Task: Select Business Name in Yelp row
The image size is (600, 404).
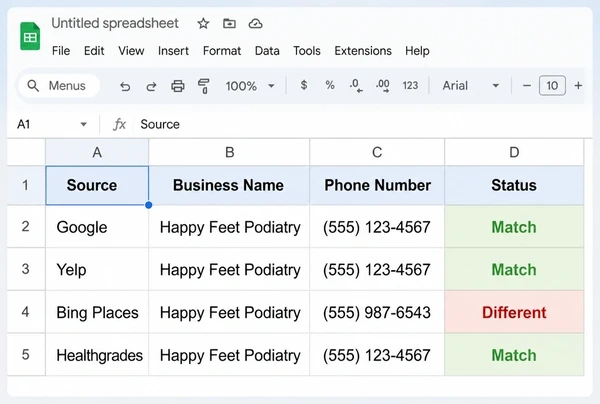Action: pos(229,269)
